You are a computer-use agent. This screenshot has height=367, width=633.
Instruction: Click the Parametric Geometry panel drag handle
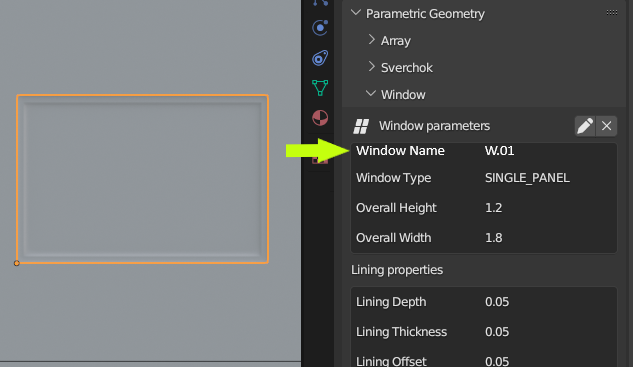click(x=612, y=13)
